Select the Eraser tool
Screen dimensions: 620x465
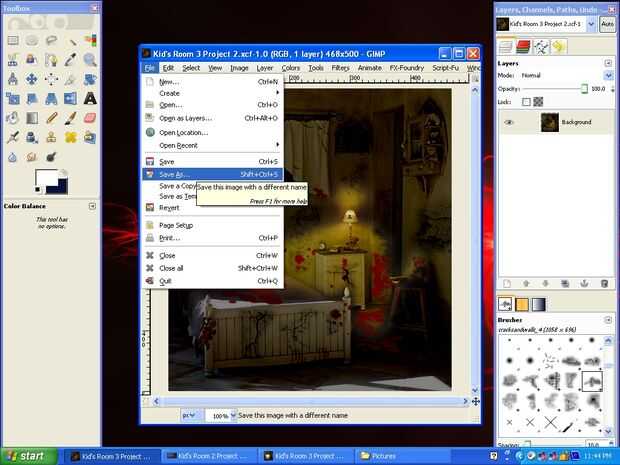tap(90, 118)
